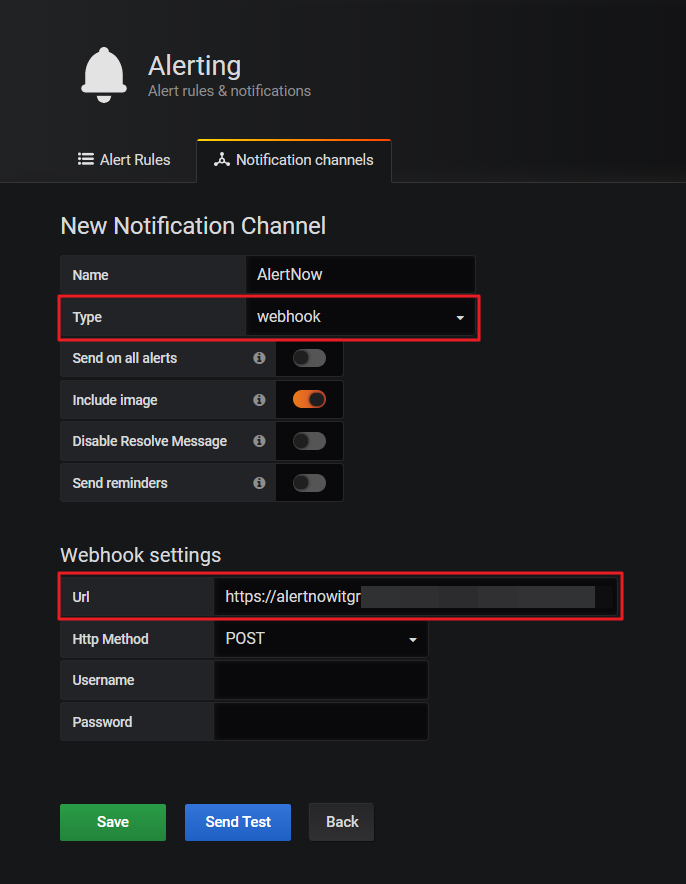This screenshot has height=884, width=686.
Task: Click the Alerting bell icon
Action: point(104,76)
